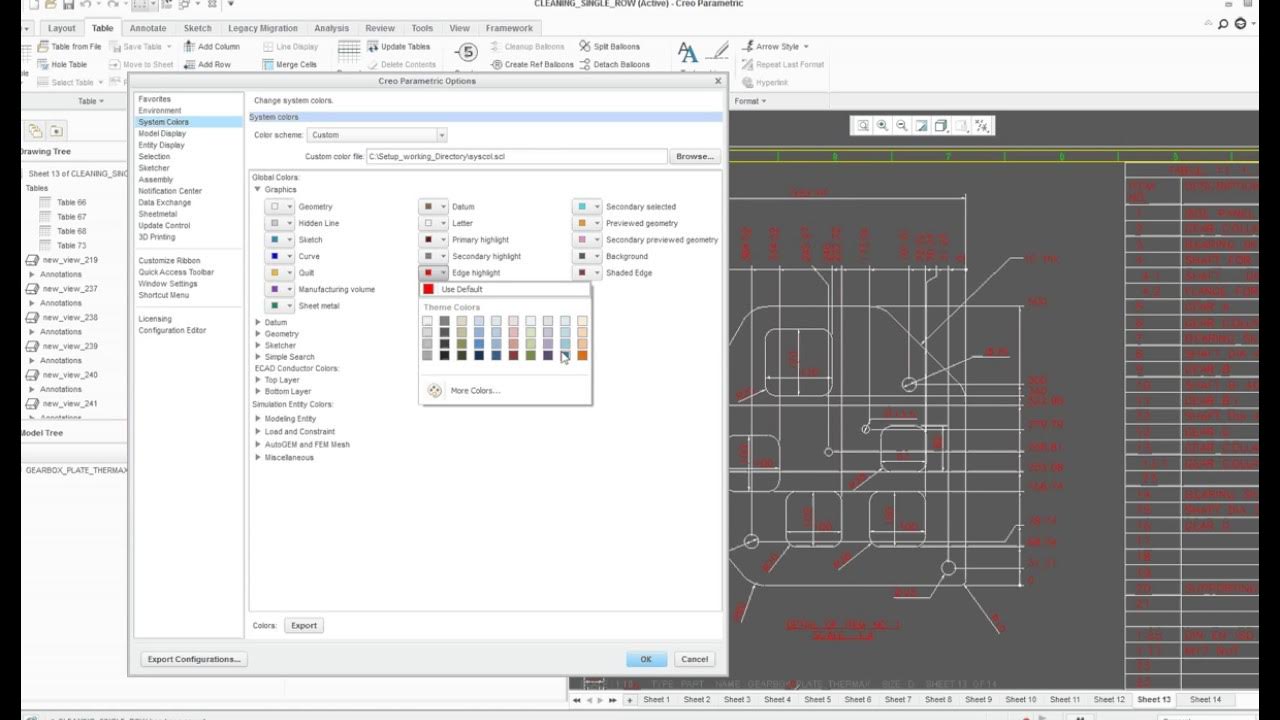The image size is (1280, 720).
Task: Click the Export Configurations button
Action: [194, 659]
